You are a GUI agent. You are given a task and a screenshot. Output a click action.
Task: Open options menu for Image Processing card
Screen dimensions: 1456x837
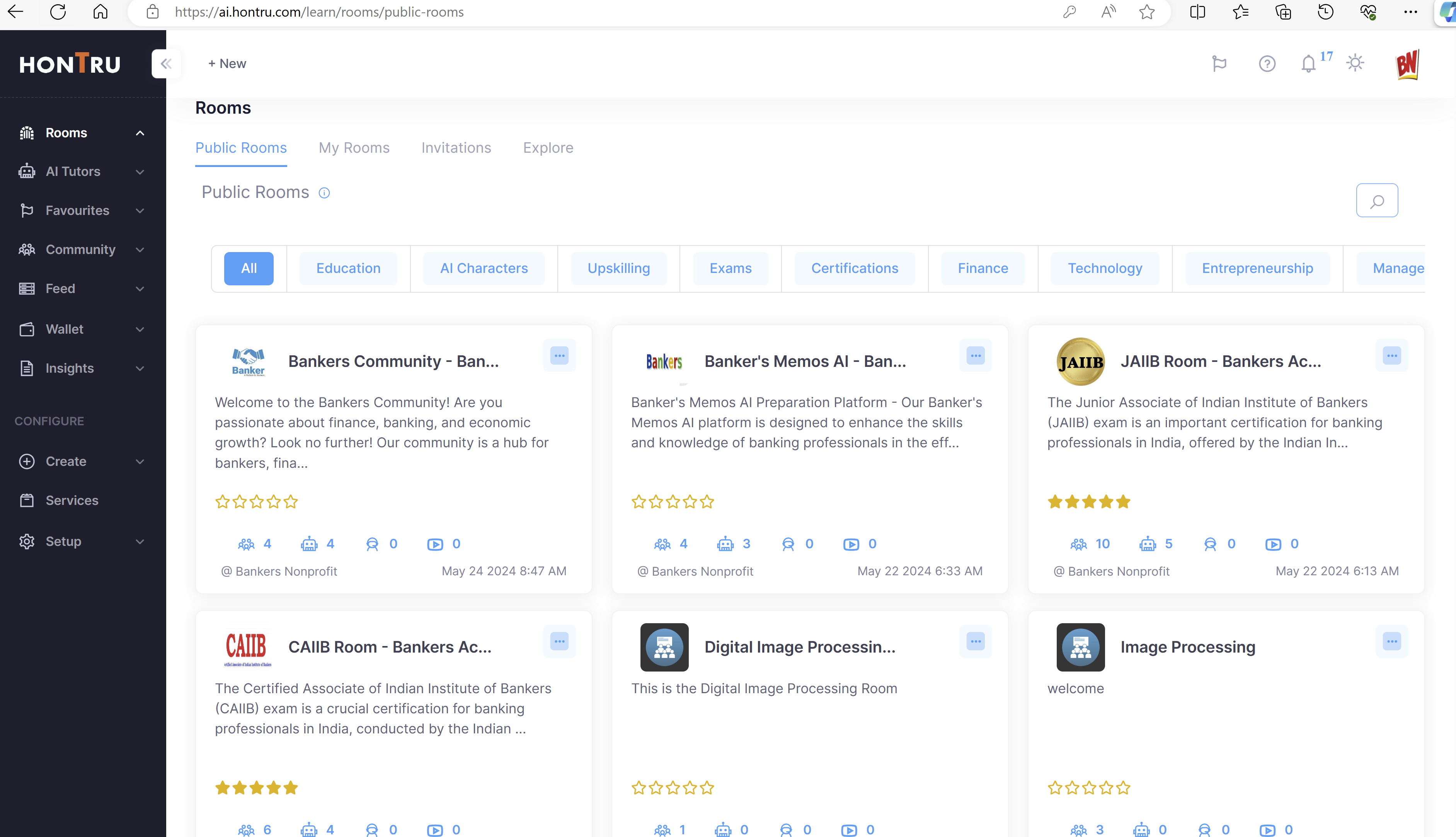click(x=1392, y=641)
